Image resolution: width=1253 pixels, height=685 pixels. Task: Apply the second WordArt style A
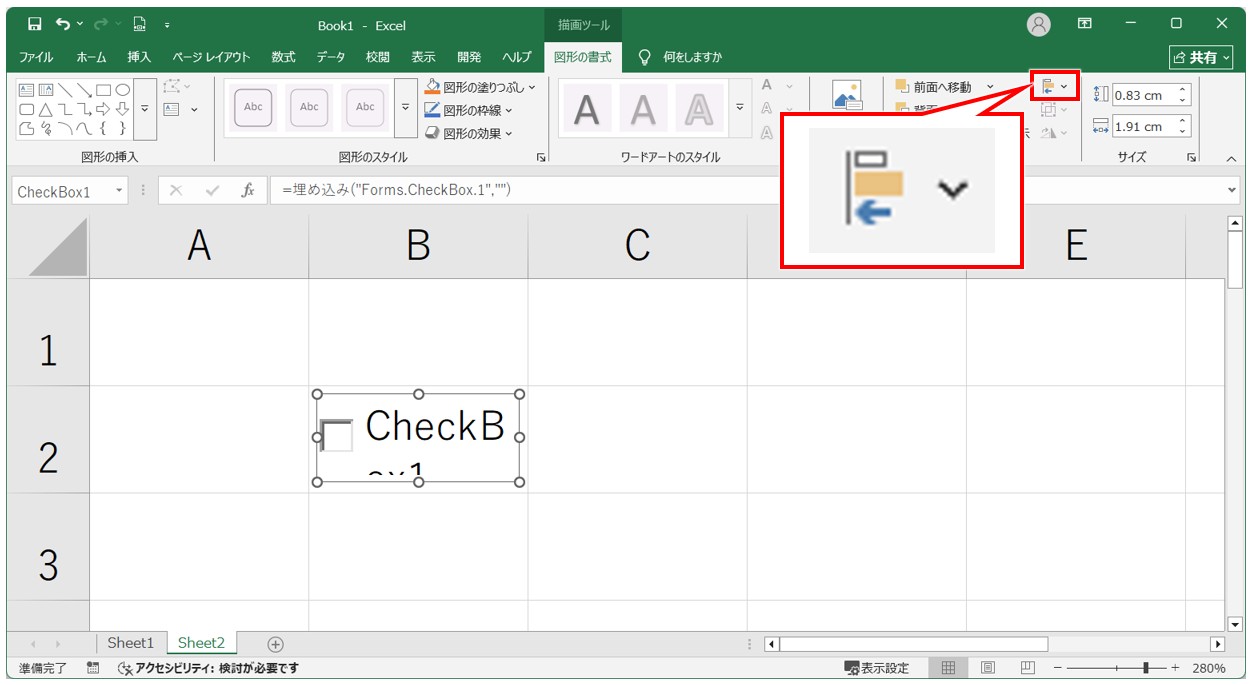[x=643, y=109]
